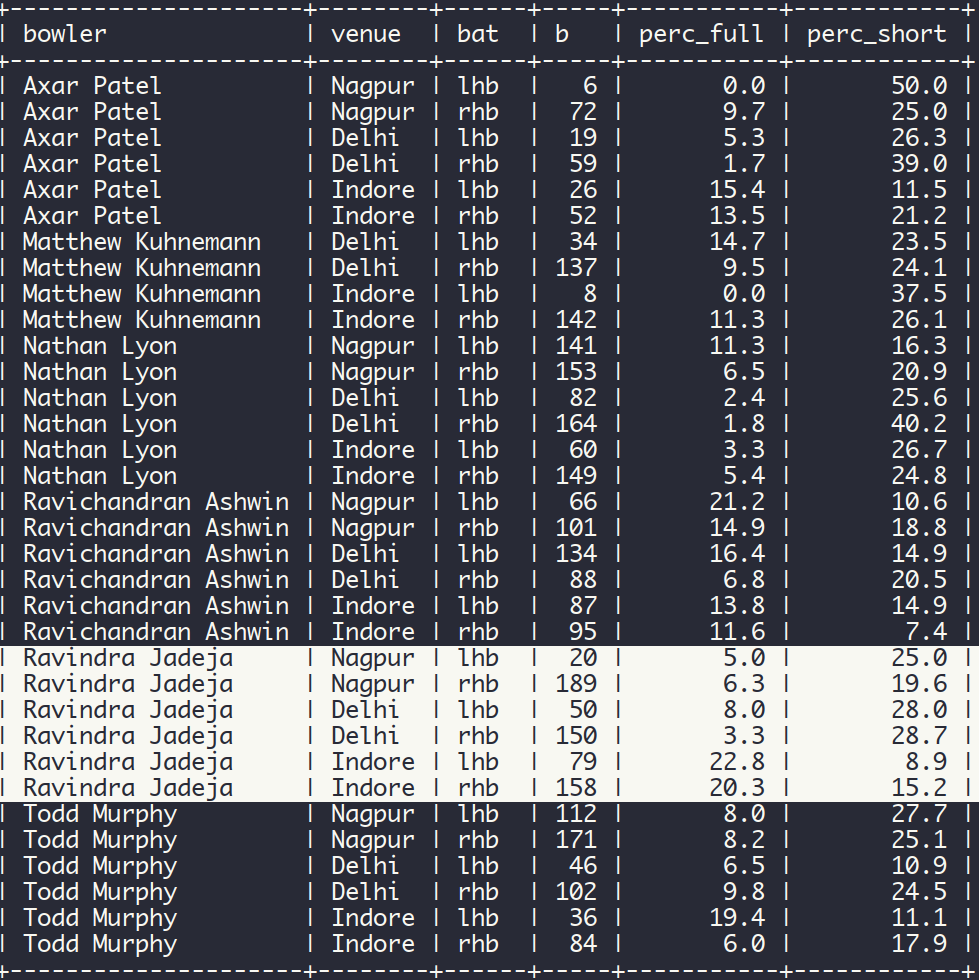The width and height of the screenshot is (979, 980).
Task: Click the perc_short value 18.8
Action: [x=919, y=528]
